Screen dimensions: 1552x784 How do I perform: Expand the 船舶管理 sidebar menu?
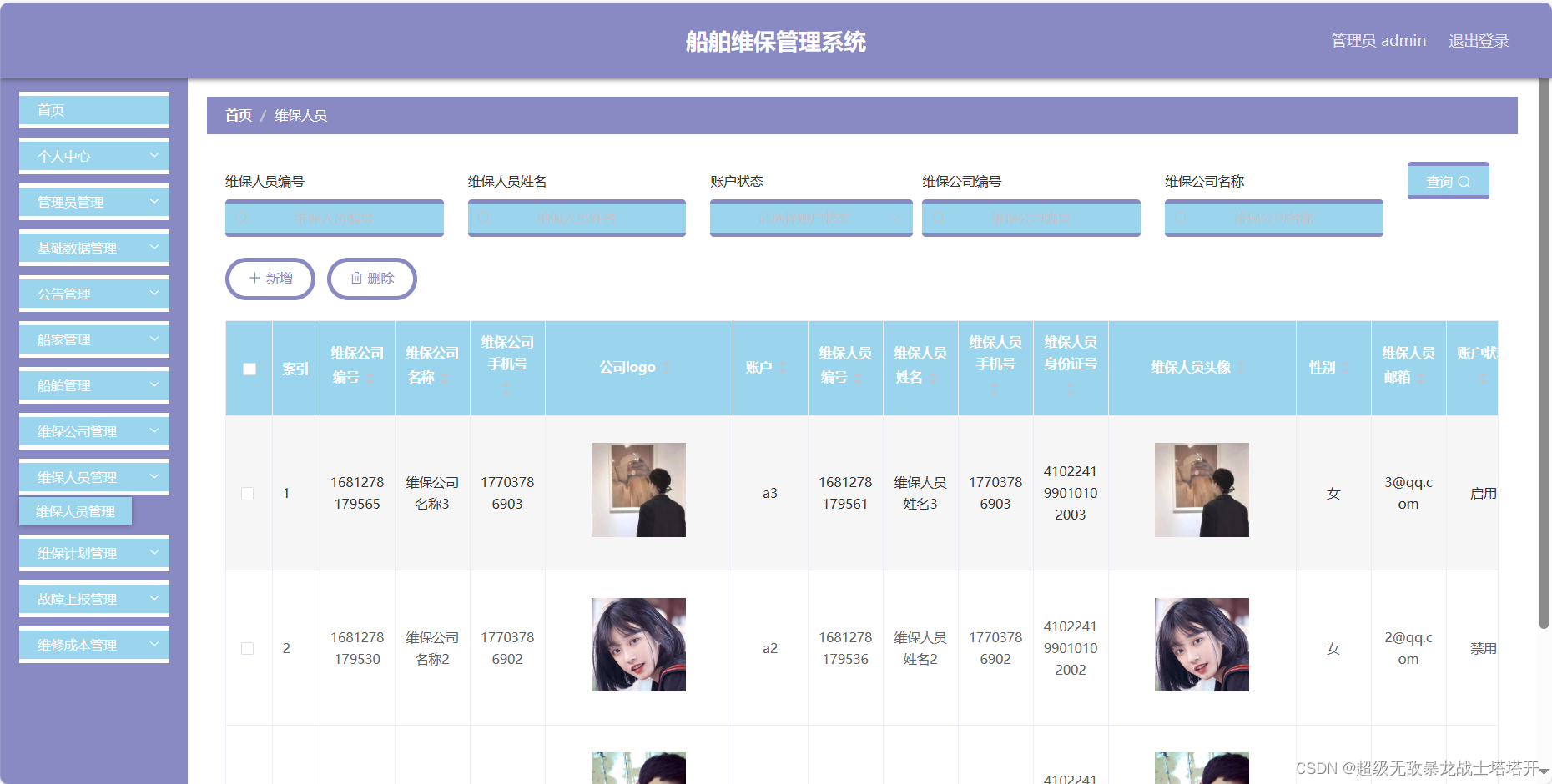click(x=94, y=385)
